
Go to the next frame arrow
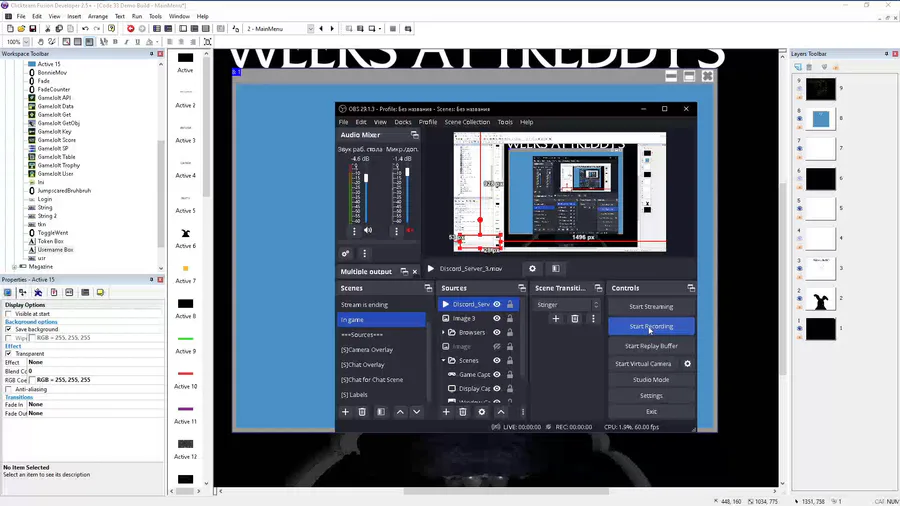pyautogui.click(x=332, y=29)
